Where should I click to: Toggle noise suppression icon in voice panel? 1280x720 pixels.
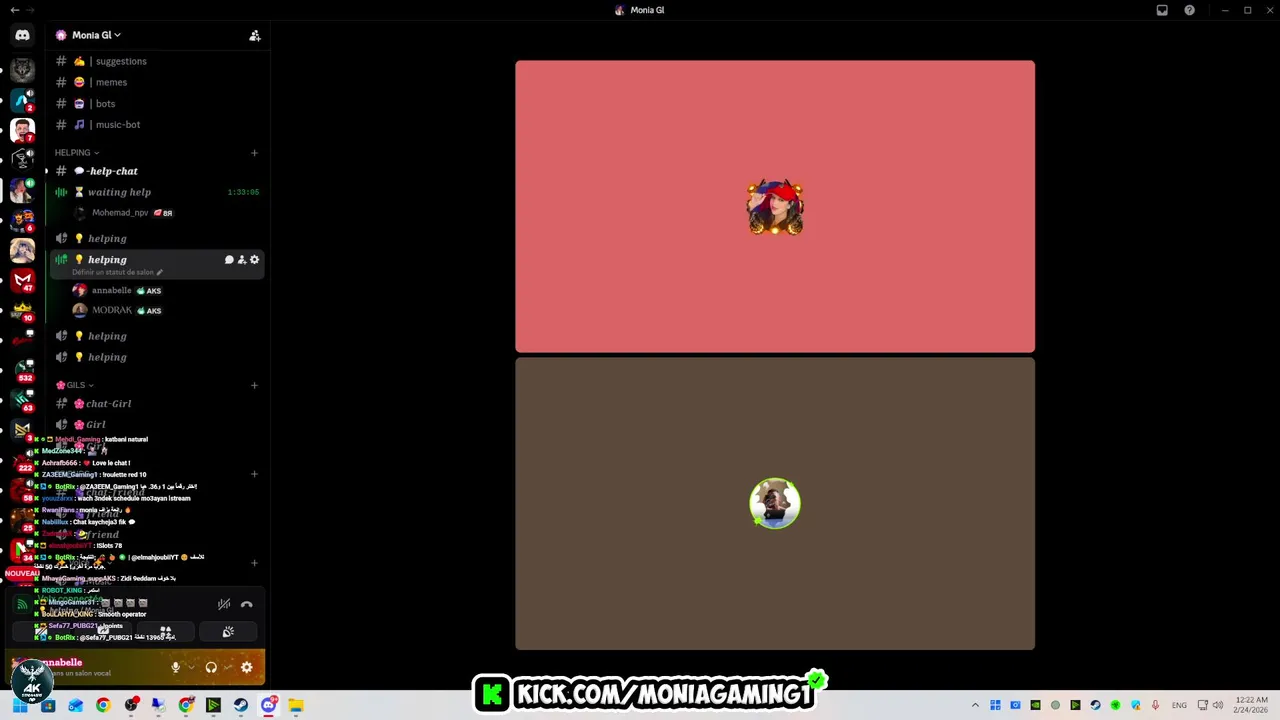click(224, 604)
